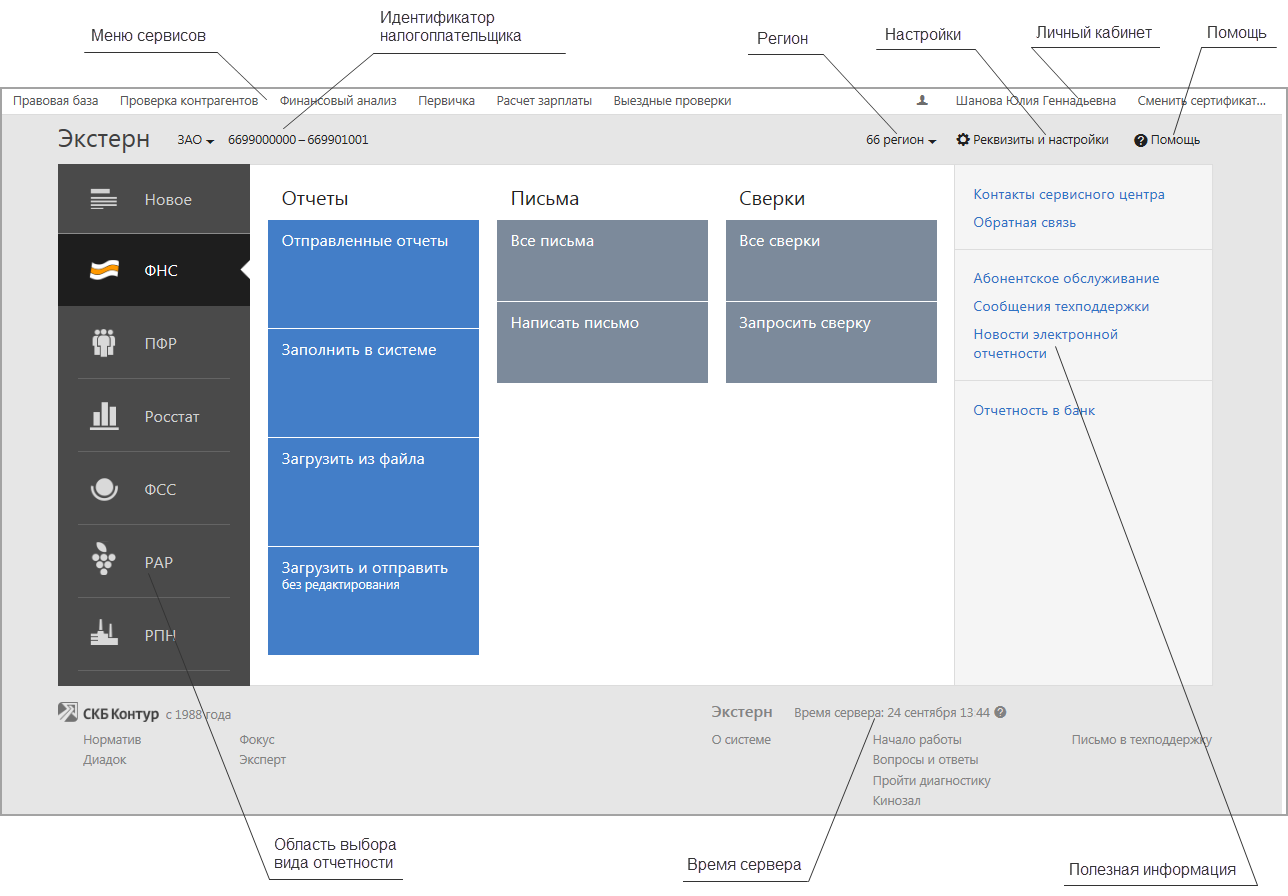This screenshot has height=896, width=1288.
Task: Click Норматив footer link
Action: pos(112,740)
